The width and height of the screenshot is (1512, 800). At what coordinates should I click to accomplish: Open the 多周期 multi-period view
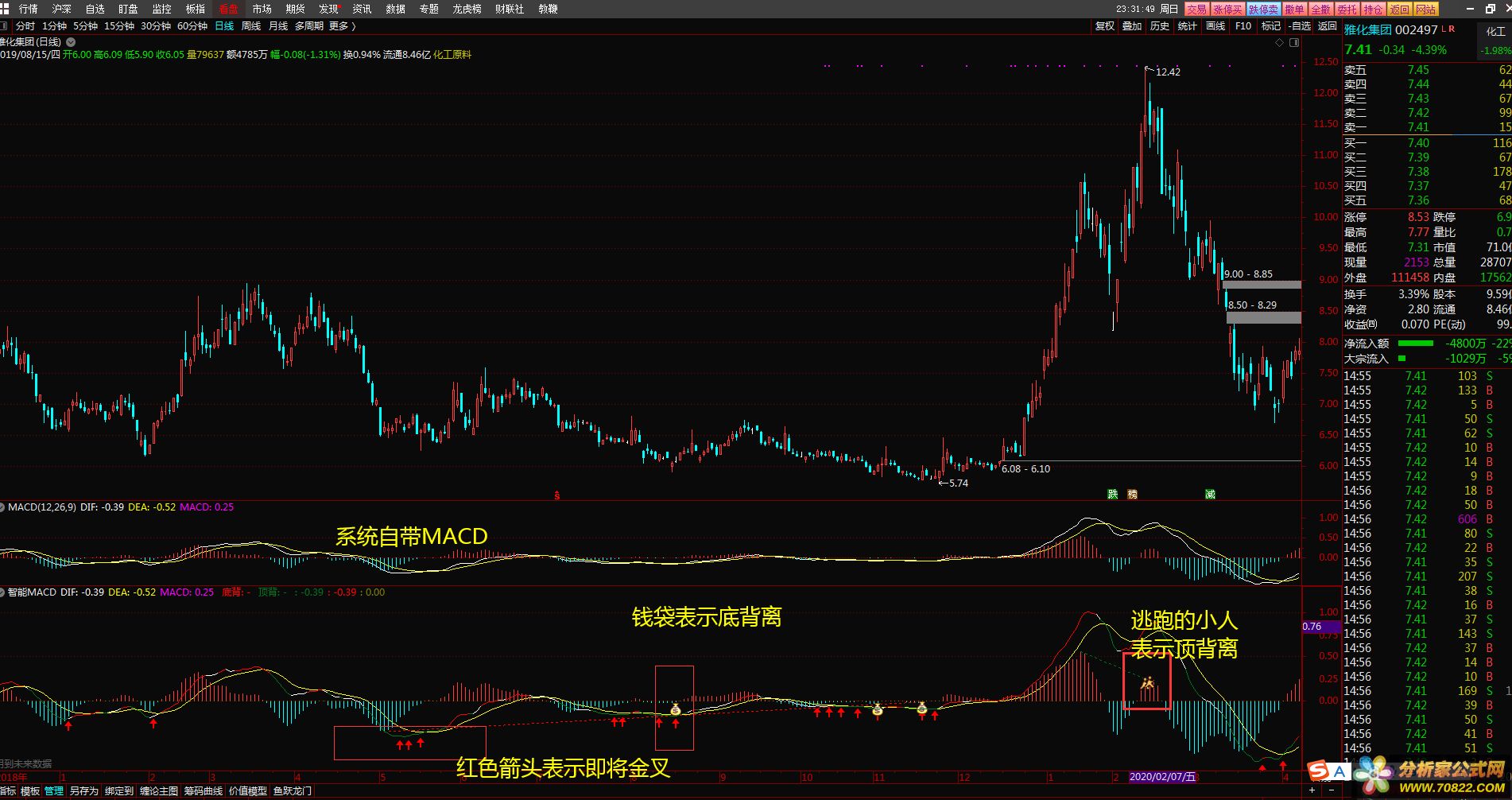309,26
